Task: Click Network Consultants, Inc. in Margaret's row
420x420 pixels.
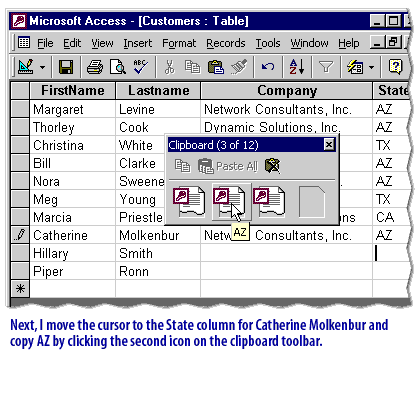Action: [x=287, y=109]
